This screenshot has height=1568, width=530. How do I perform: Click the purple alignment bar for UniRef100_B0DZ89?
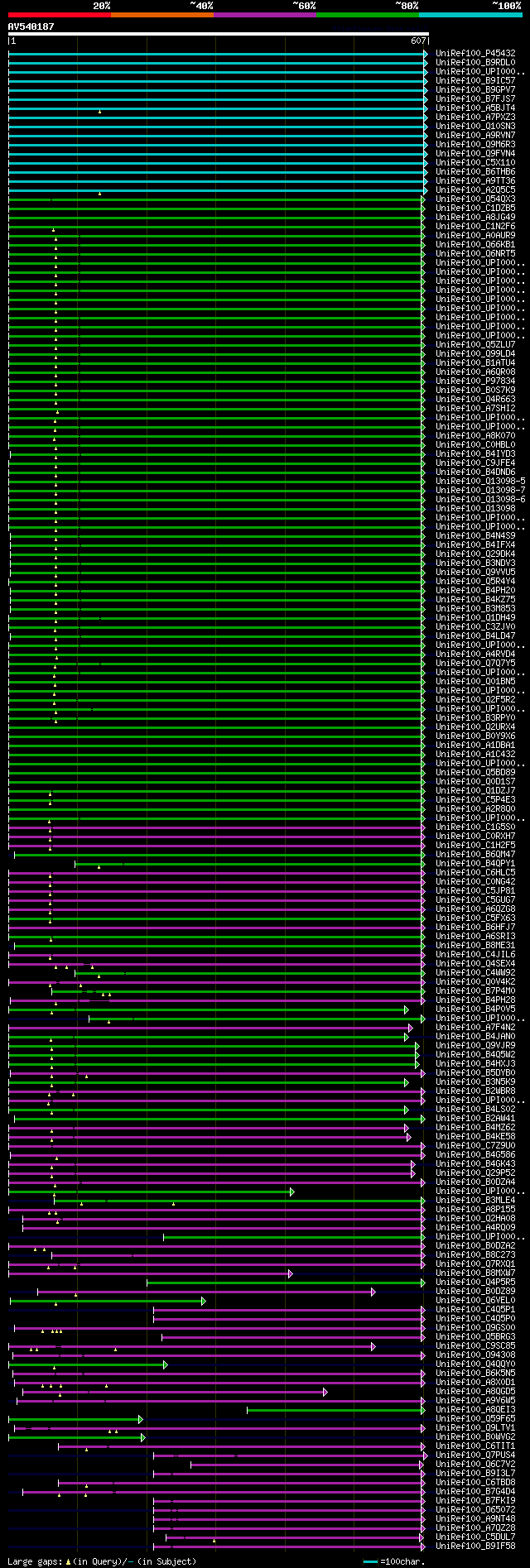206,1292
